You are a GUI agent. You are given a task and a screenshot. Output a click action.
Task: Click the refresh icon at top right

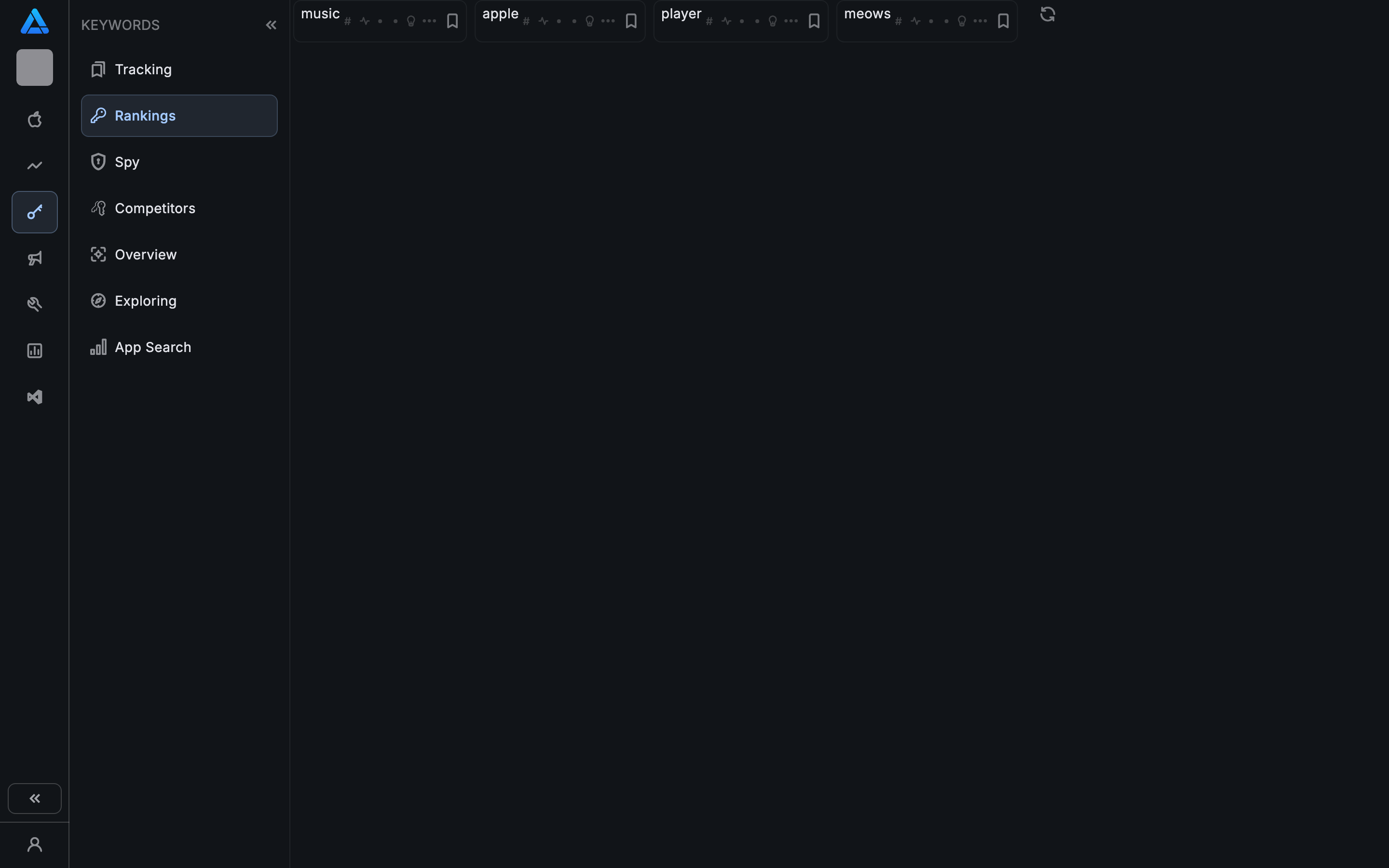tap(1048, 14)
